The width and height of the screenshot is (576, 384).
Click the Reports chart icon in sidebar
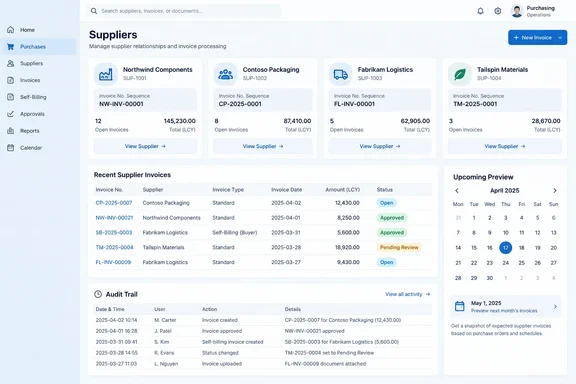(x=11, y=131)
